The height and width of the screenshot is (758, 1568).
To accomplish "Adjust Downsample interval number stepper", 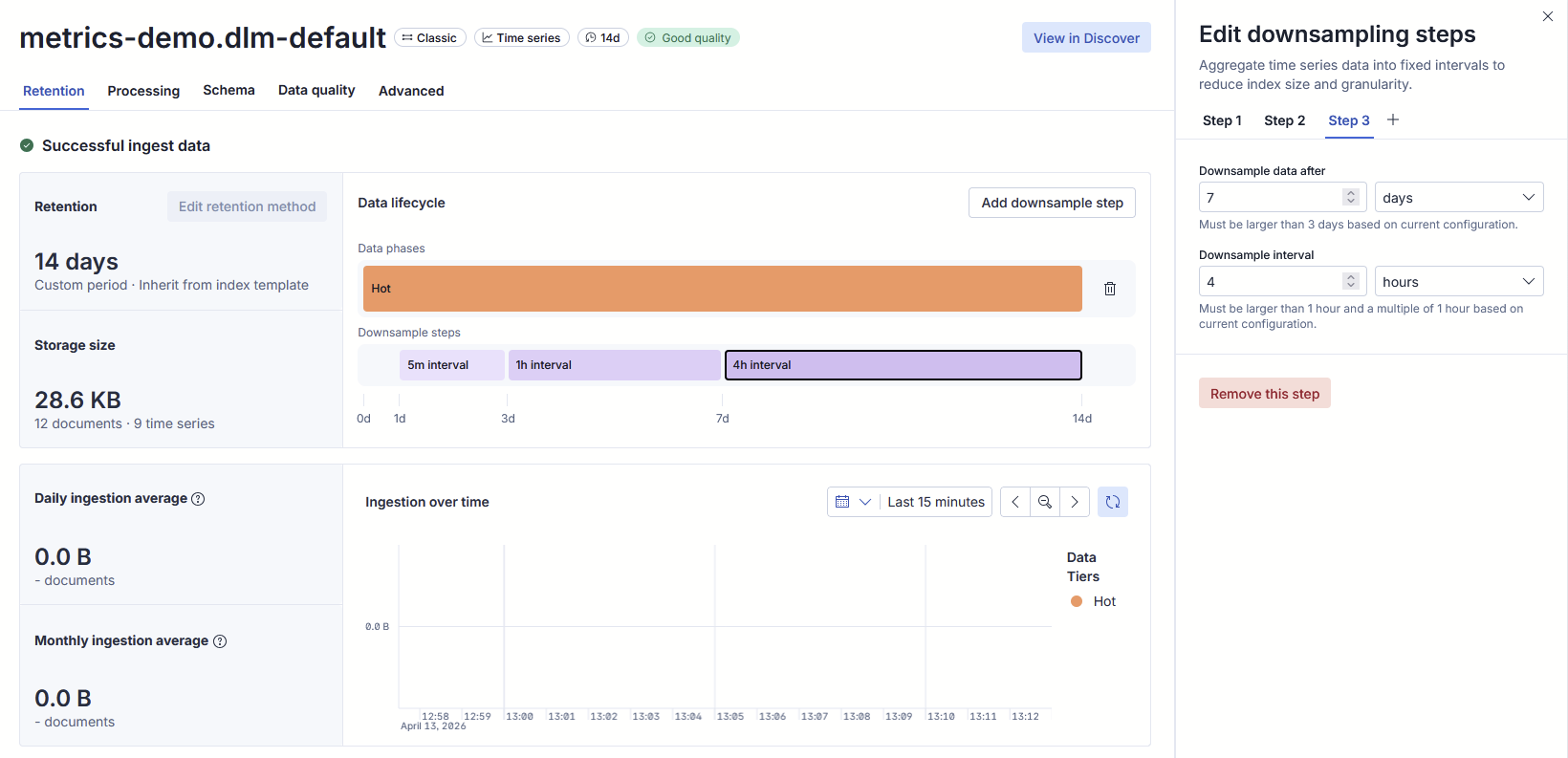I will click(x=1351, y=281).
